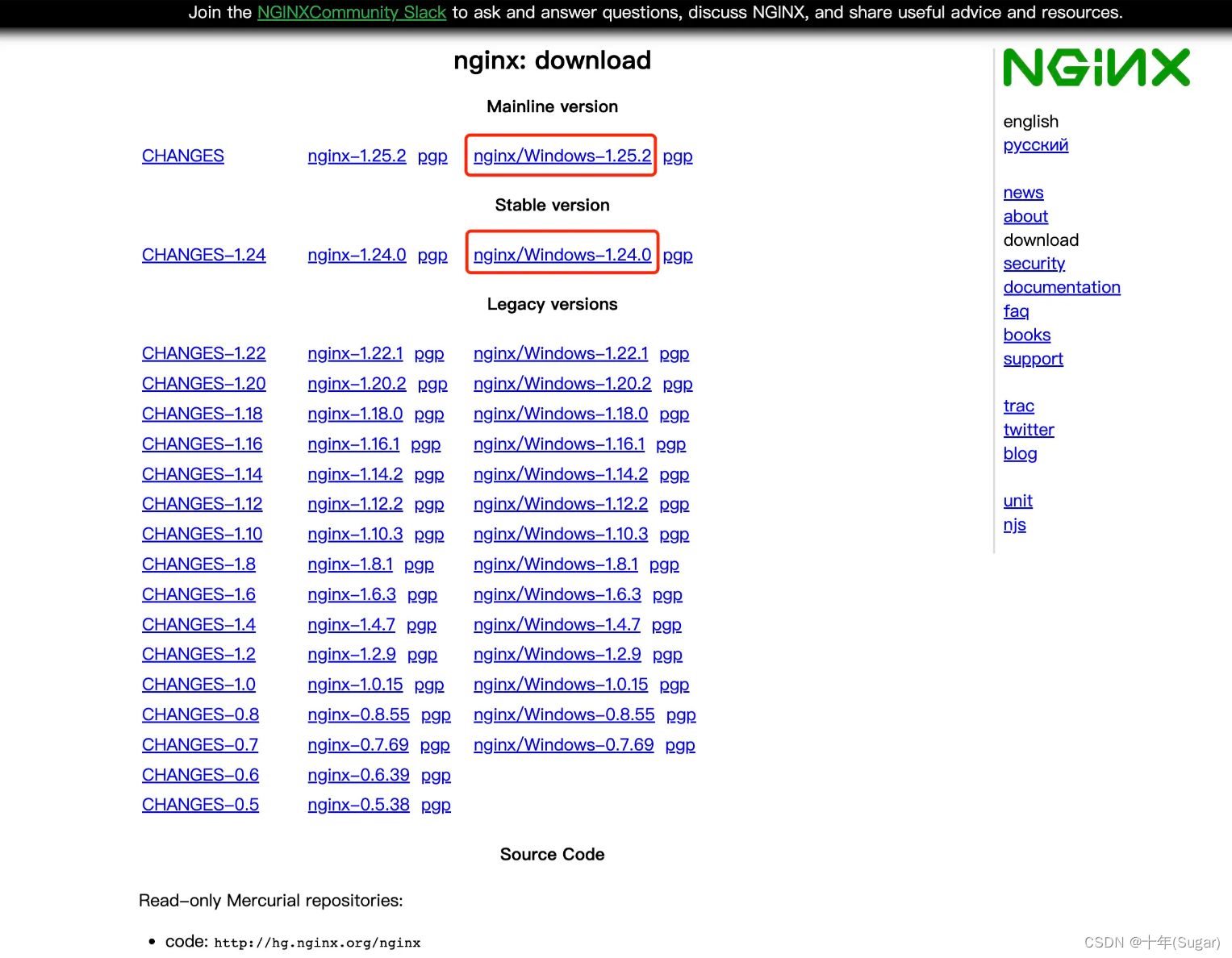Open the njs project link
1232x958 pixels.
click(x=1014, y=526)
